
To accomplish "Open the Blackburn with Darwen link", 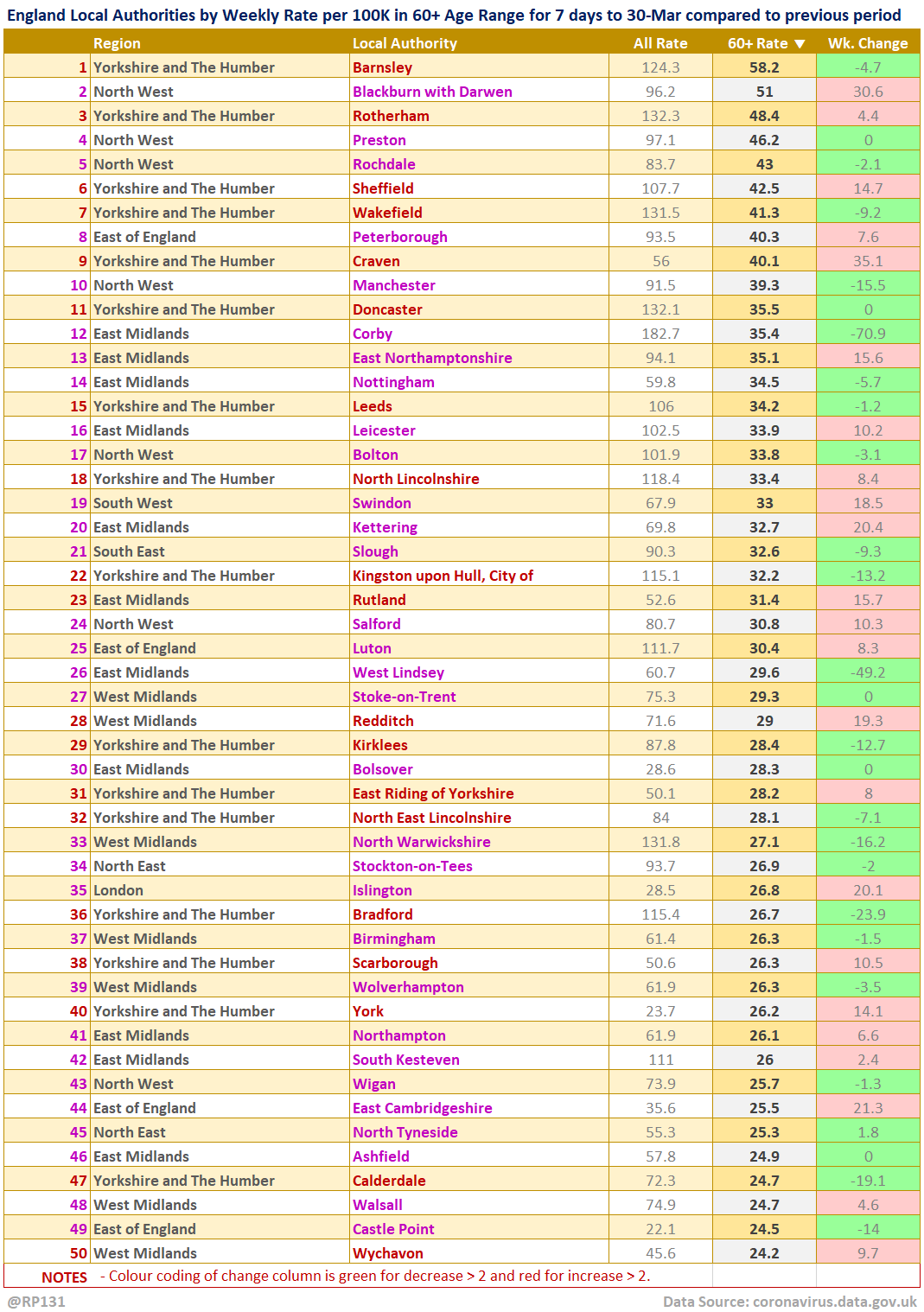I will tap(432, 92).
